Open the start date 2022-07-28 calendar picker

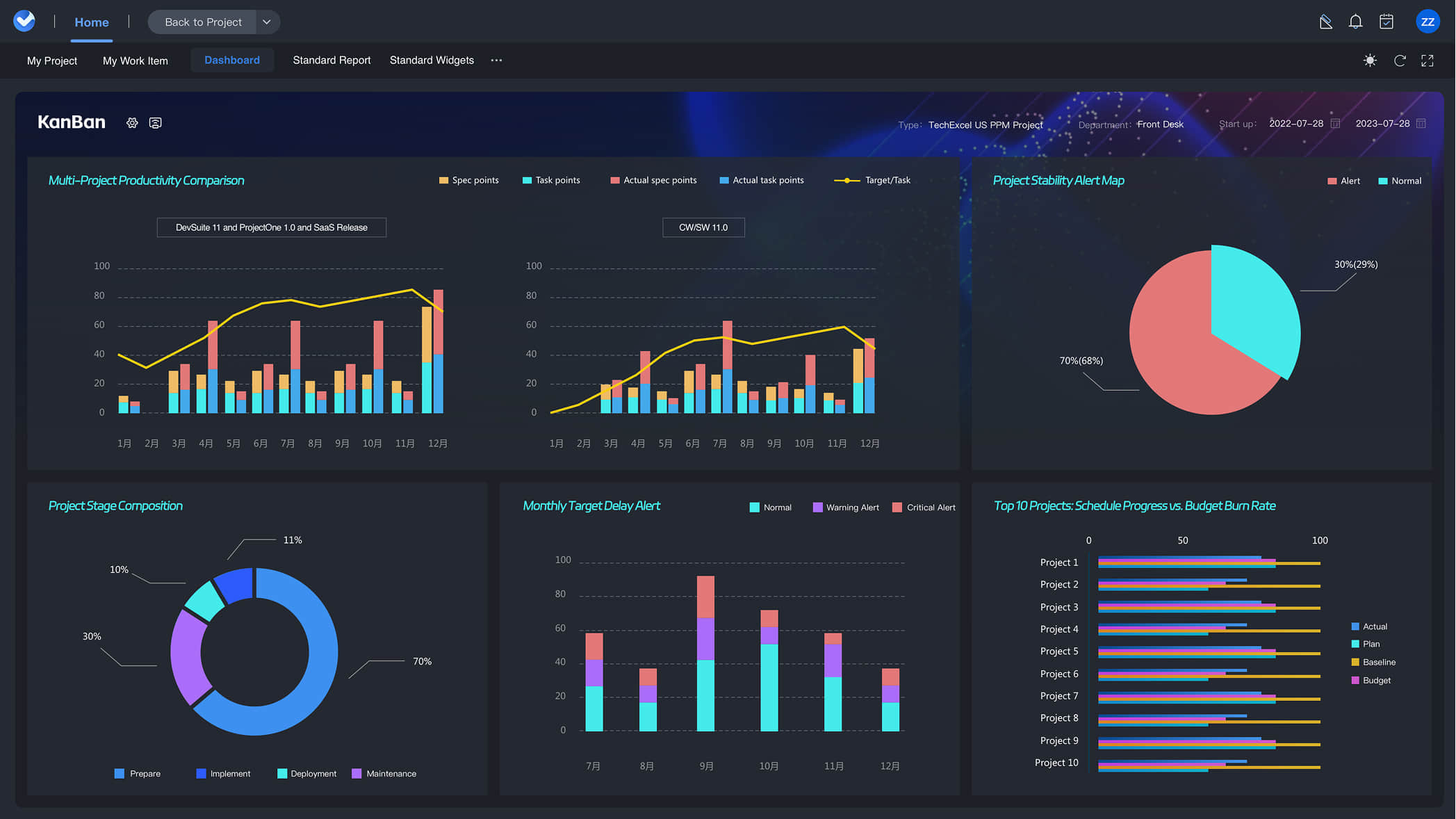1335,124
